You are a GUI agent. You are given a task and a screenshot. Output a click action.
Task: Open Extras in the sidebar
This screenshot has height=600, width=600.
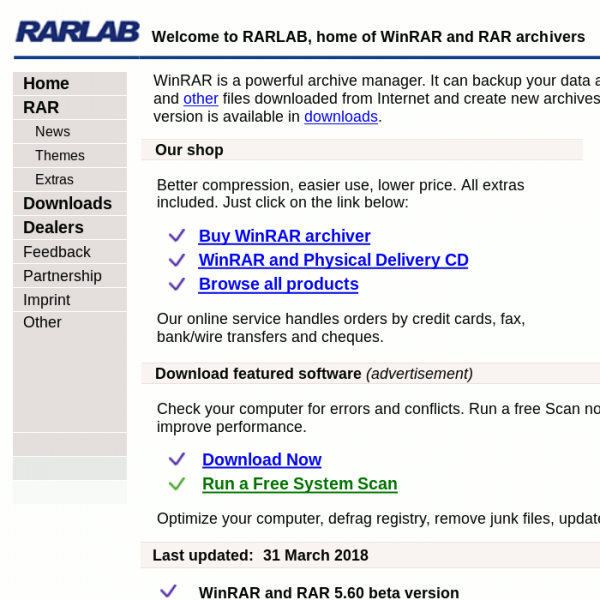[54, 179]
